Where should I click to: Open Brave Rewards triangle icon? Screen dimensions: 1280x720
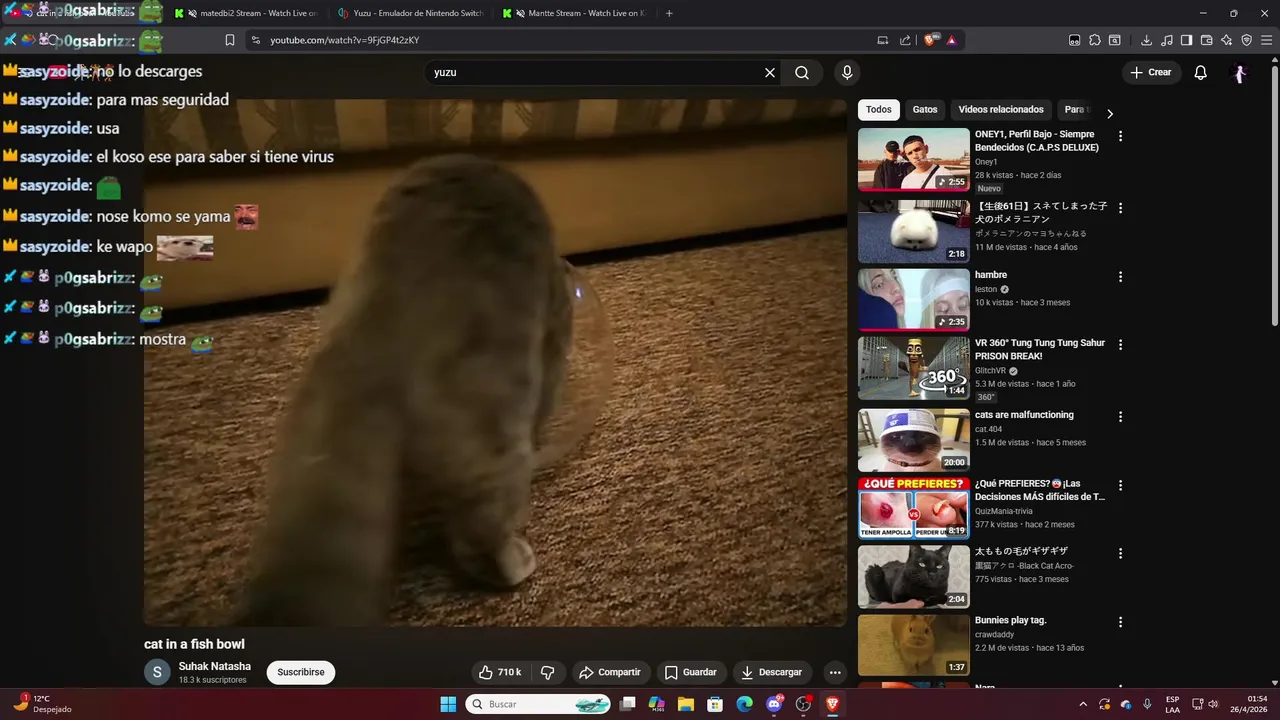[952, 40]
